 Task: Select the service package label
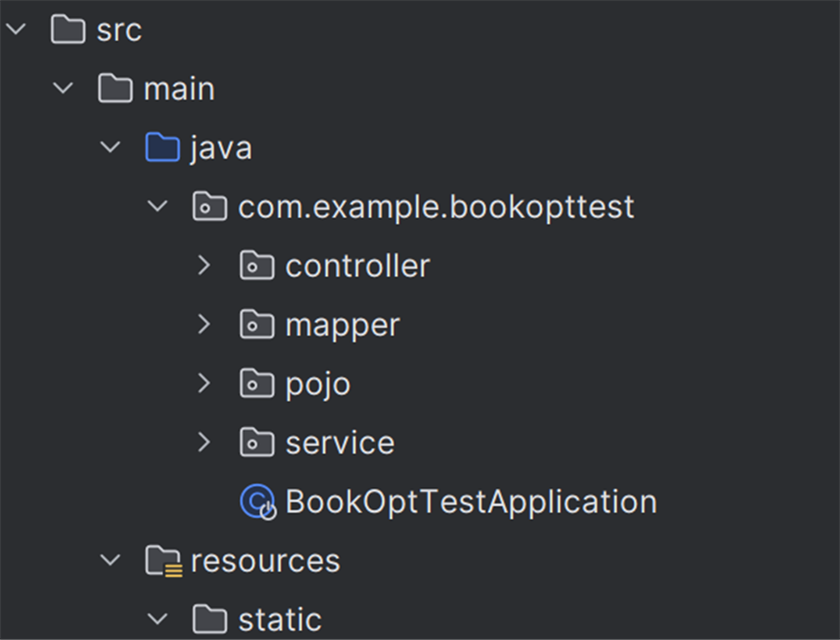(x=340, y=443)
